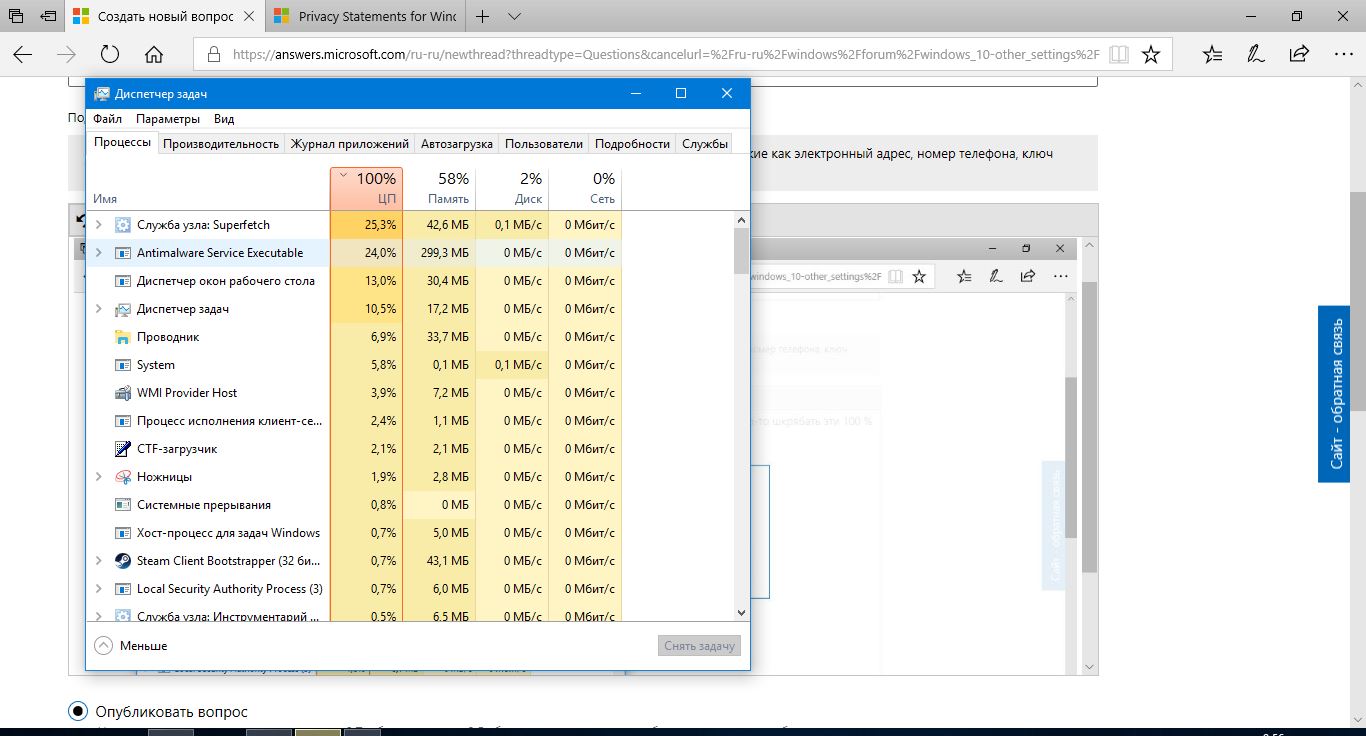Click the Хост-процесс для задач Windows icon
The image size is (1366, 736).
coord(123,533)
